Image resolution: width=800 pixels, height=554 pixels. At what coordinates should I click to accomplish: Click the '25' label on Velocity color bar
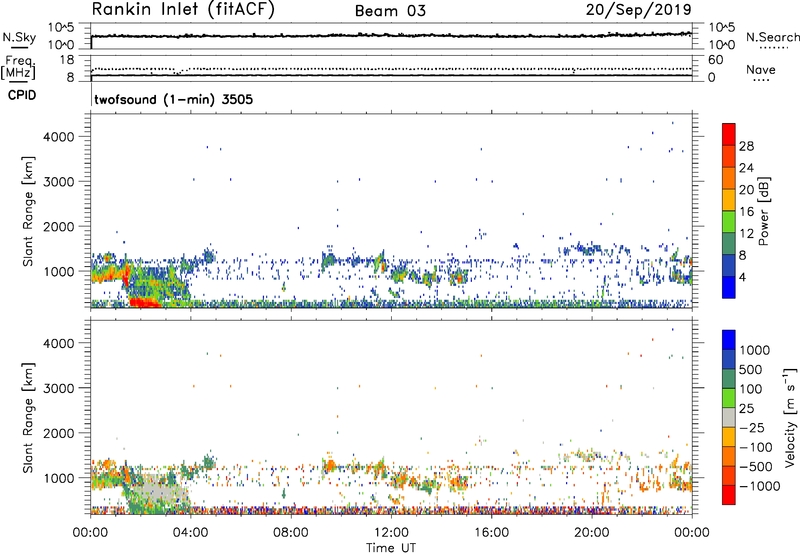[x=746, y=408]
